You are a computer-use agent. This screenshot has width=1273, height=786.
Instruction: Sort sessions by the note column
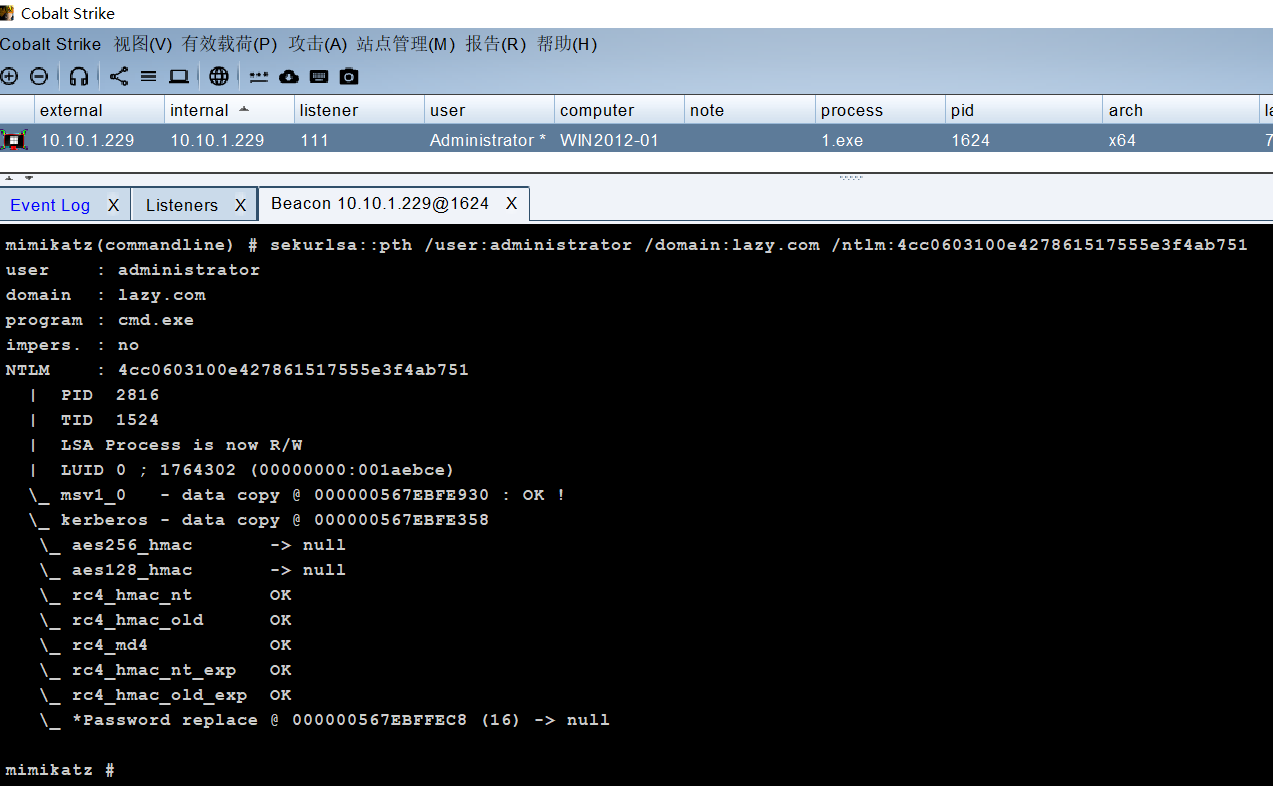pos(750,110)
